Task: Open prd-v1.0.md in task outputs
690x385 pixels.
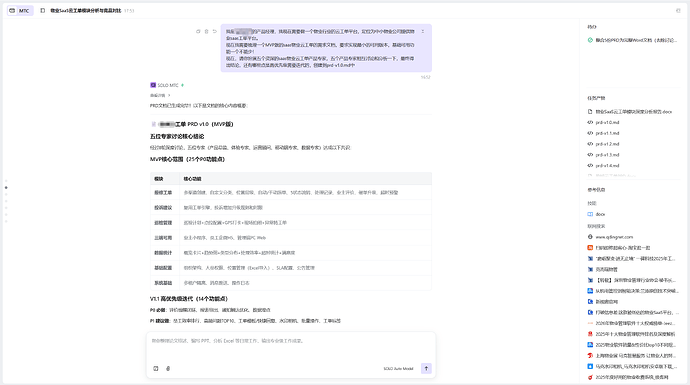Action: click(603, 122)
